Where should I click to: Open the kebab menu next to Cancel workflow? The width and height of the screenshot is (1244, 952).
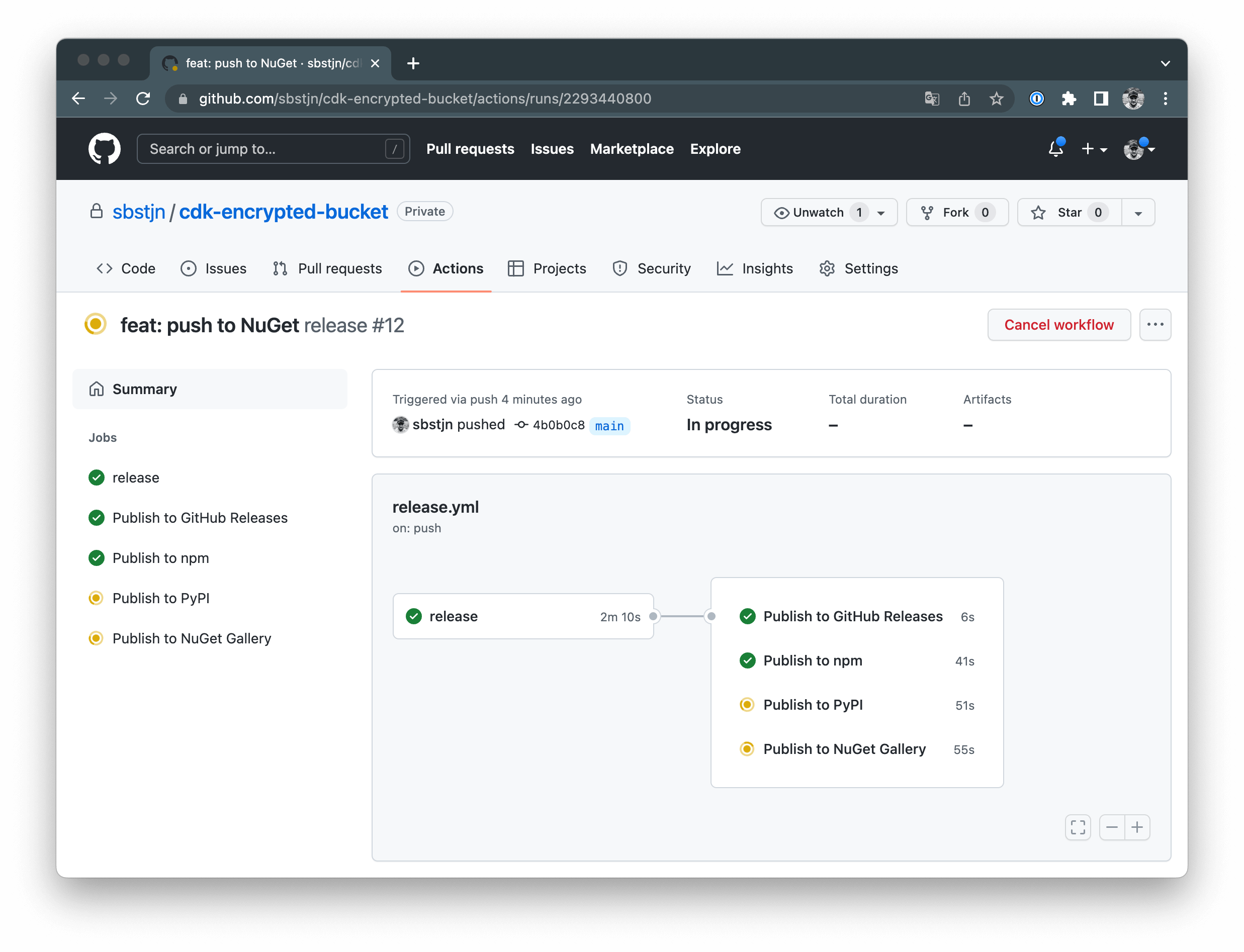(x=1155, y=325)
